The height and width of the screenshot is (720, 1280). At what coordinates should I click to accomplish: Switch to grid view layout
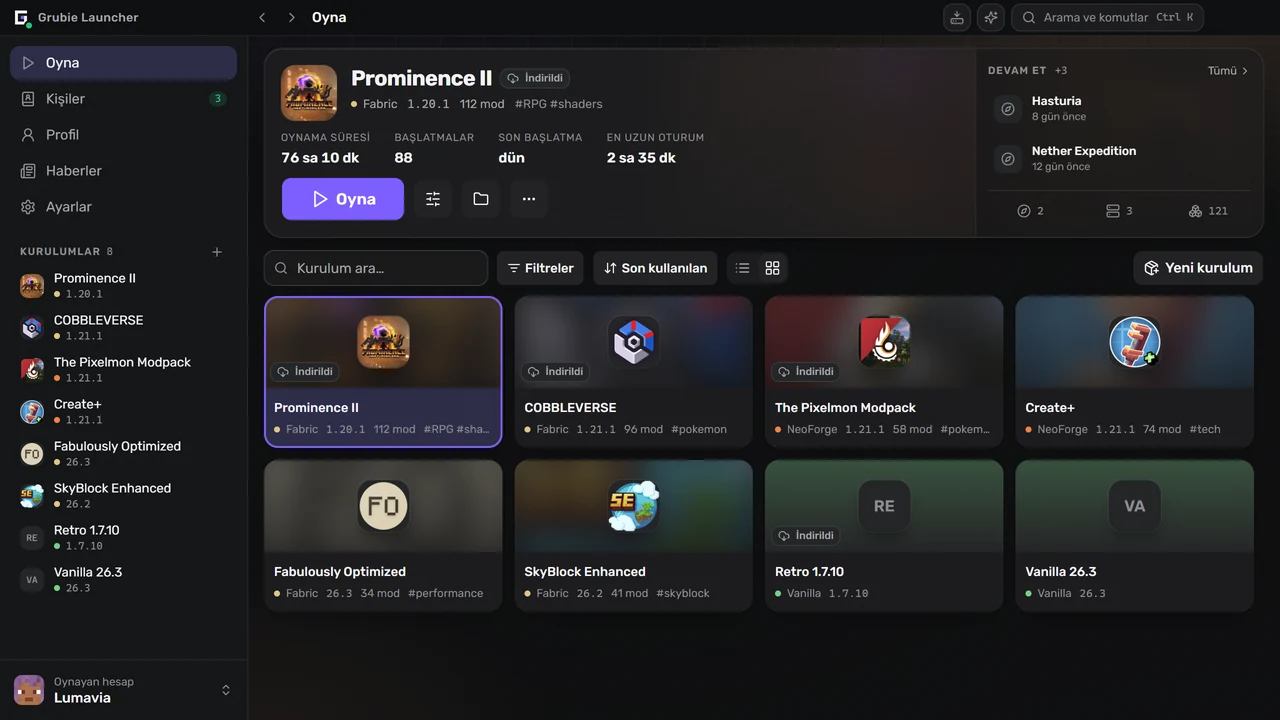tap(772, 268)
